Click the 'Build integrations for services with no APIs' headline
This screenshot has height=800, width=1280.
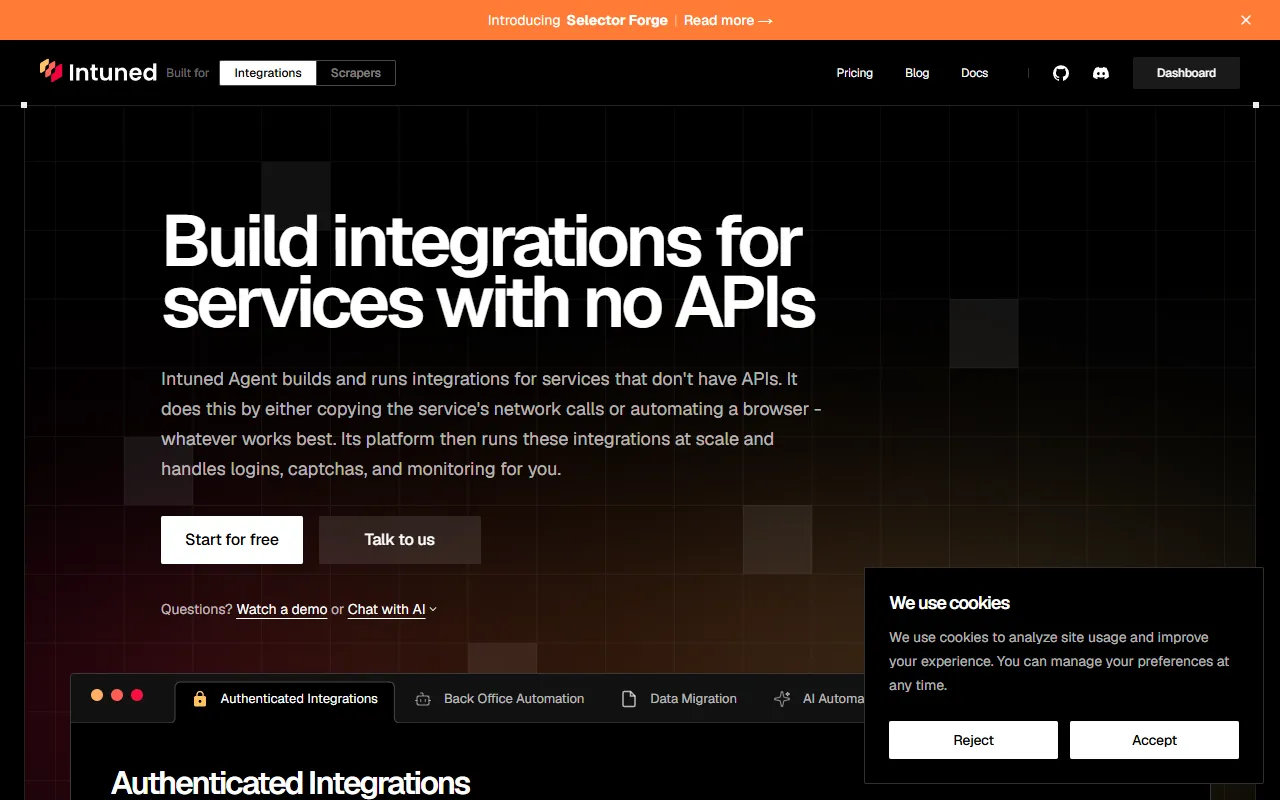tap(489, 271)
